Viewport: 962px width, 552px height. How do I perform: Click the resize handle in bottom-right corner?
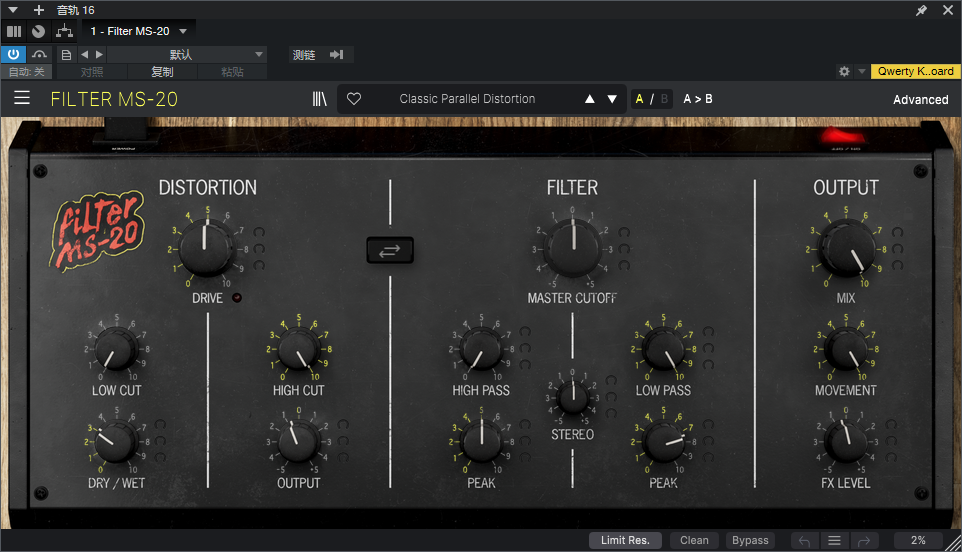click(x=953, y=542)
